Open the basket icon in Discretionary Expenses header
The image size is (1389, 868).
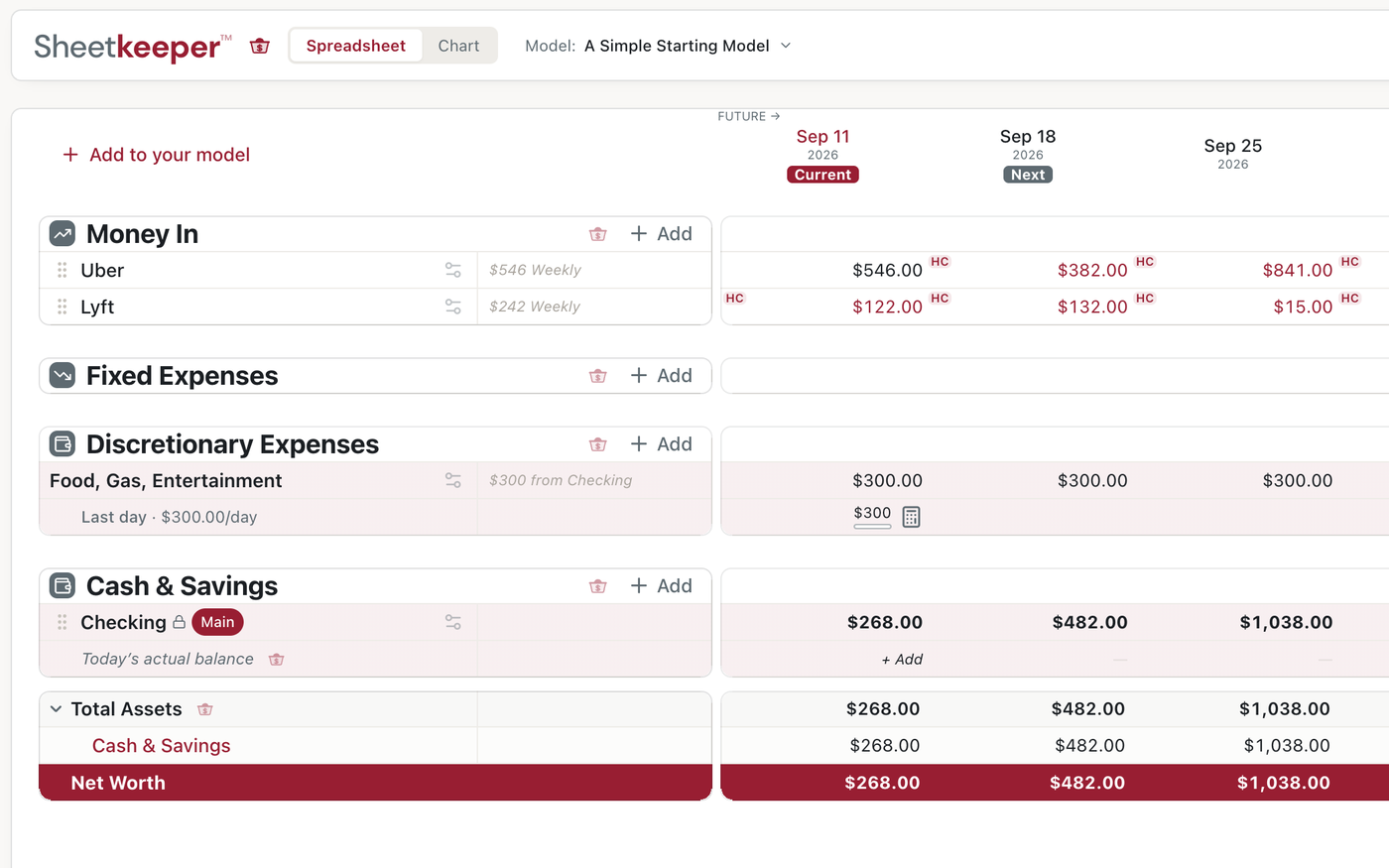(597, 444)
